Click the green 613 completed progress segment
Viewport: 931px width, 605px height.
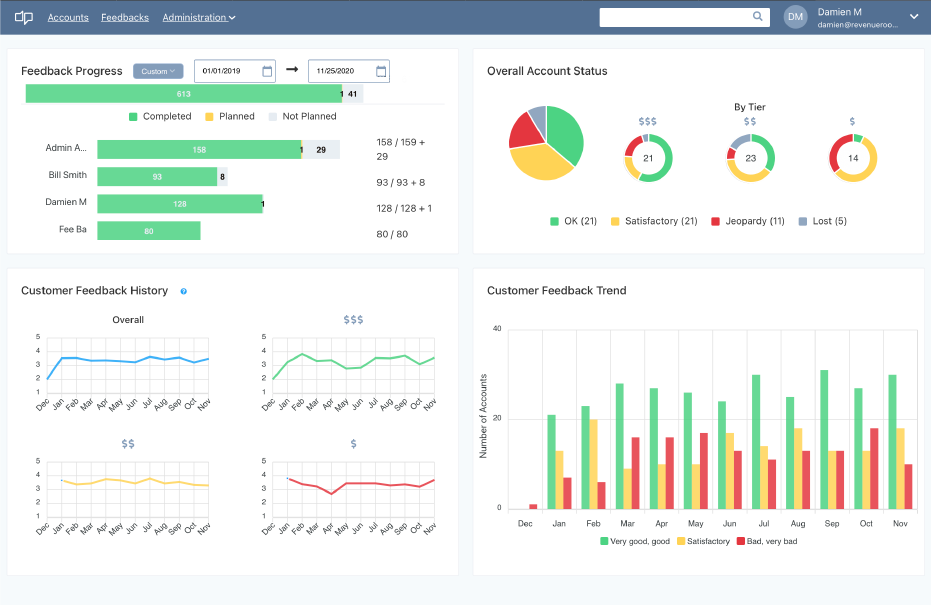click(x=180, y=94)
